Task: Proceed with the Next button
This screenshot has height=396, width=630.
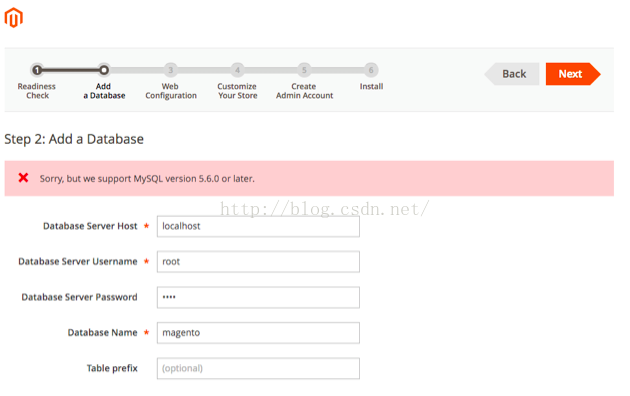Action: tap(573, 74)
